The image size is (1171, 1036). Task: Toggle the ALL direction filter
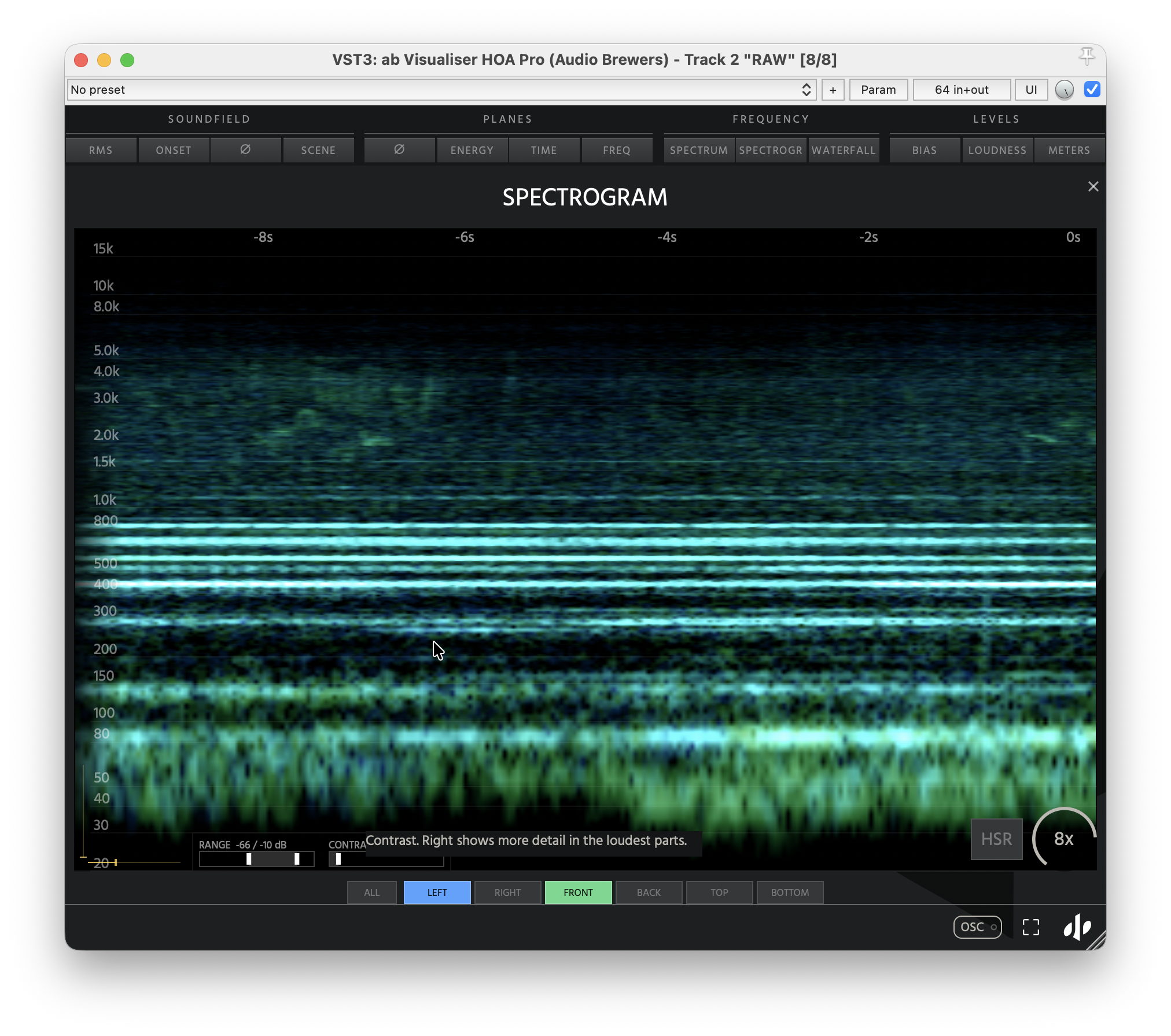372,892
